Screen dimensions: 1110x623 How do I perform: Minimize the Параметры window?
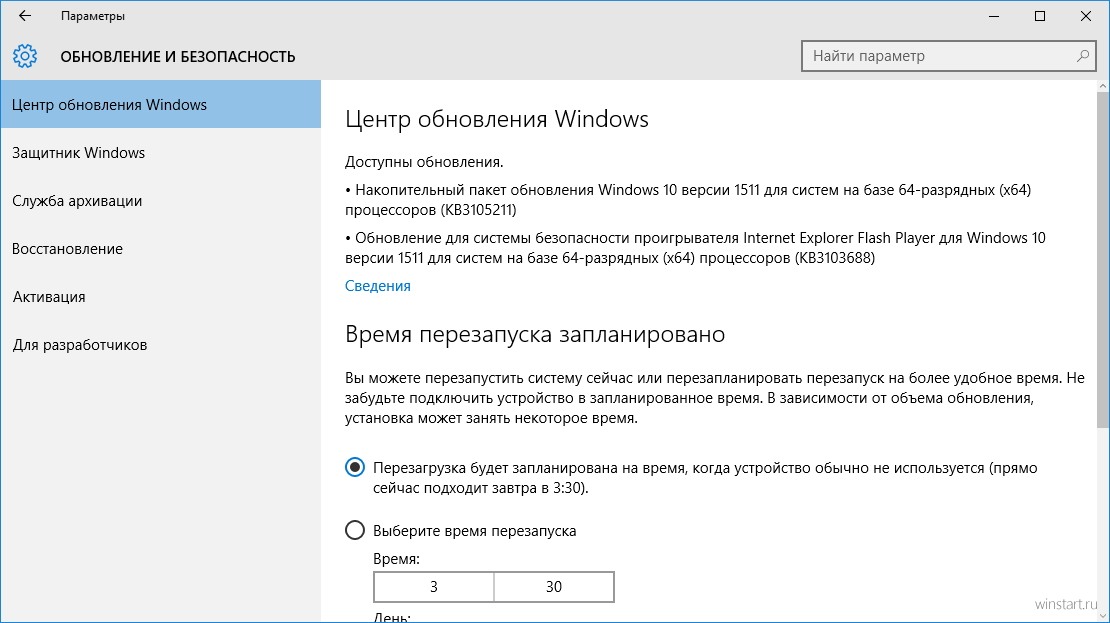click(x=994, y=16)
